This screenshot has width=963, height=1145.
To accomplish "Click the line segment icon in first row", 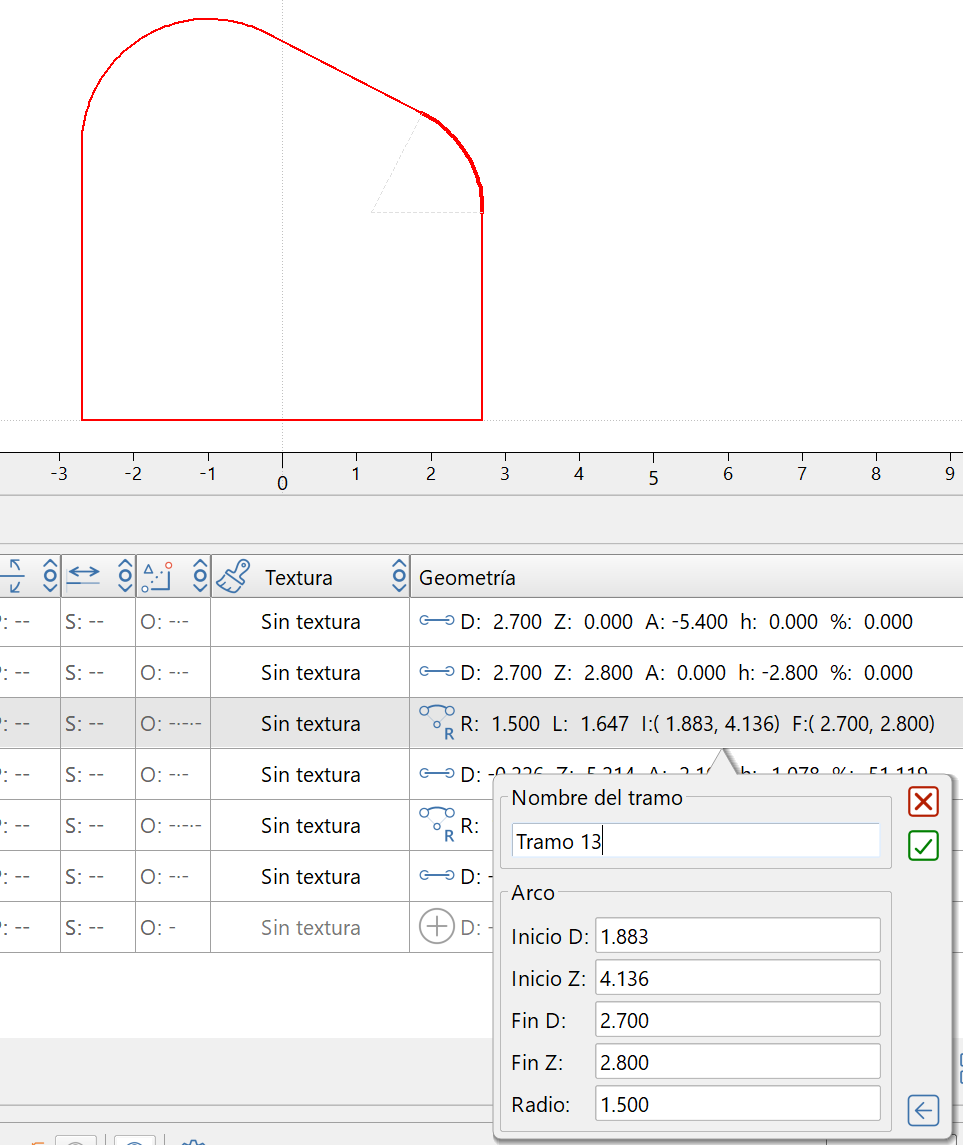I will pyautogui.click(x=437, y=621).
